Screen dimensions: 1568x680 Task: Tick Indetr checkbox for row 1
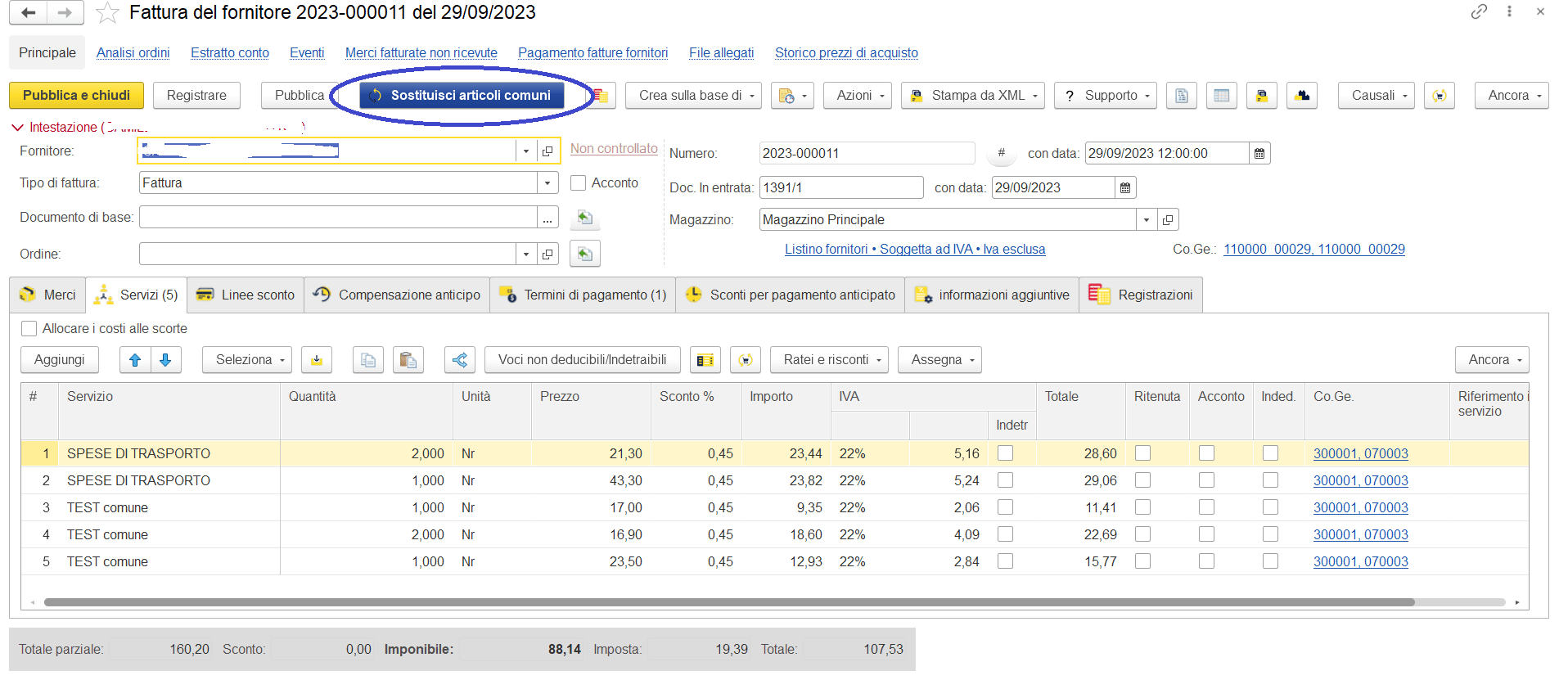coord(1006,453)
